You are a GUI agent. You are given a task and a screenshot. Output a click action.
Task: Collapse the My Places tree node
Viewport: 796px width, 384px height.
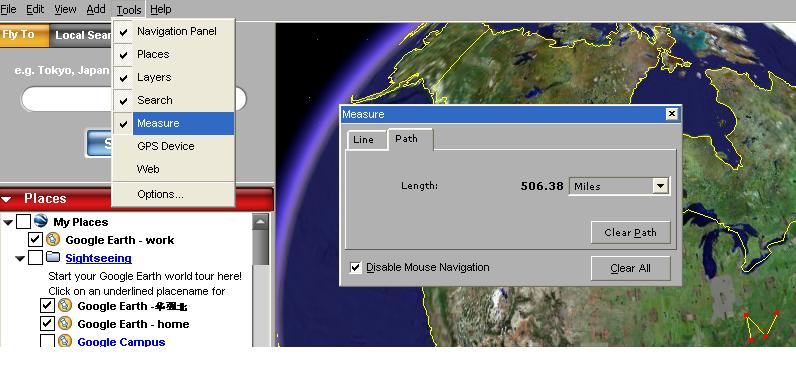click(9, 222)
